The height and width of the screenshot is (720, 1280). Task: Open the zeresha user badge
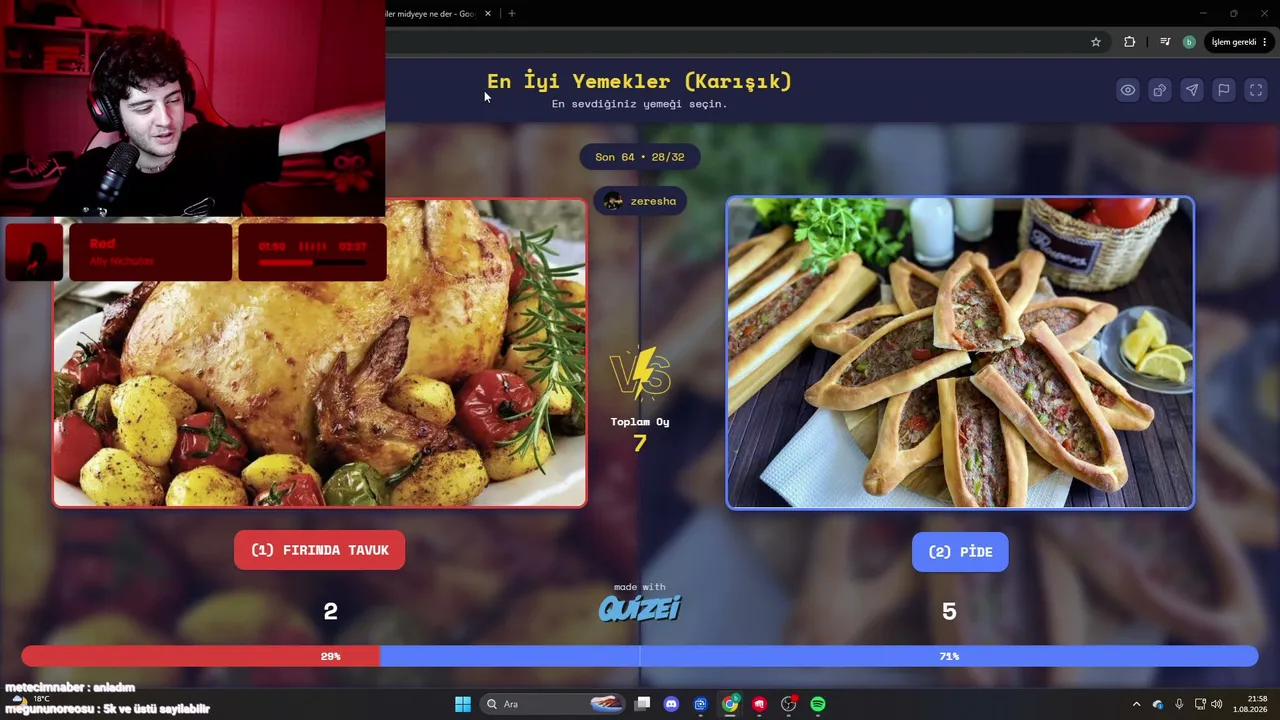pos(640,201)
